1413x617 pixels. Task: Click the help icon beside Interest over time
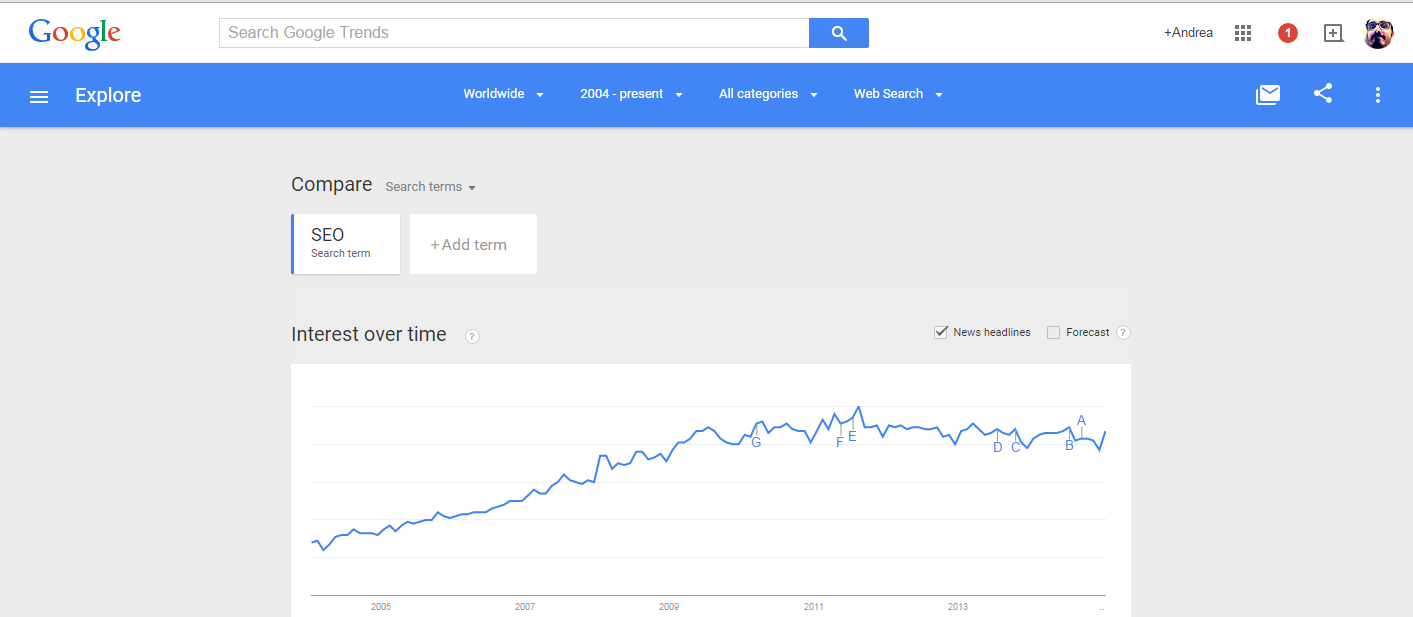(x=473, y=336)
